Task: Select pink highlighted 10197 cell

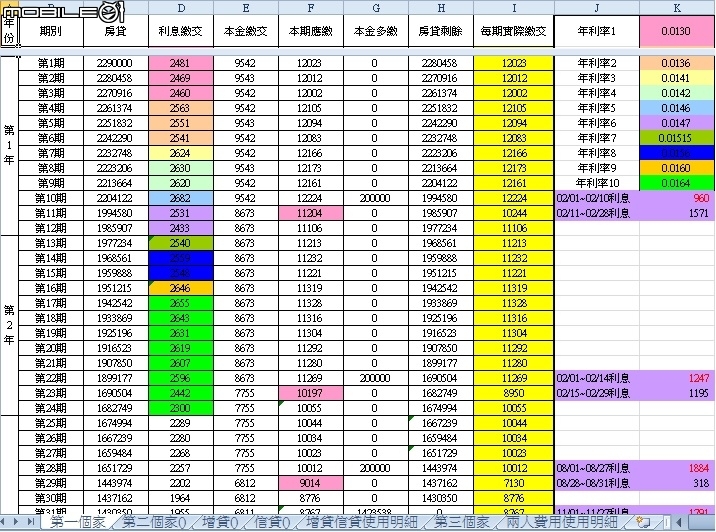Action: pyautogui.click(x=311, y=393)
